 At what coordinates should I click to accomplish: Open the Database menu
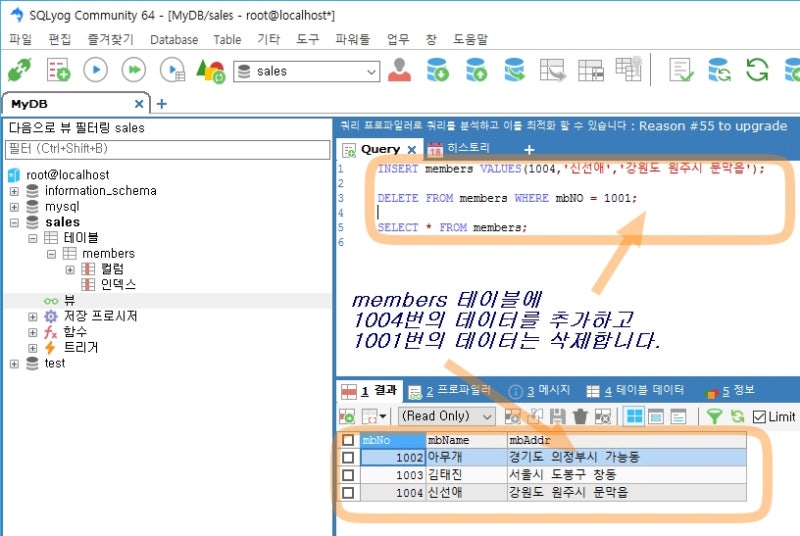174,40
